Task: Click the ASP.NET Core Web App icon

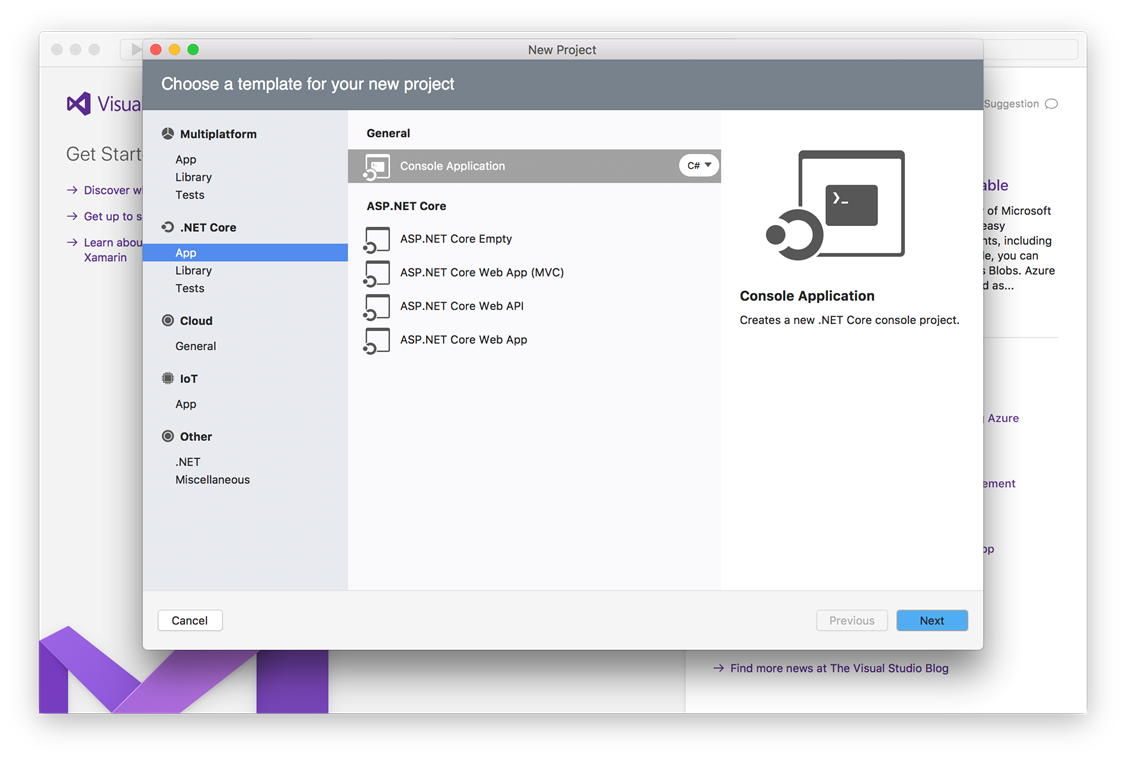Action: click(377, 341)
